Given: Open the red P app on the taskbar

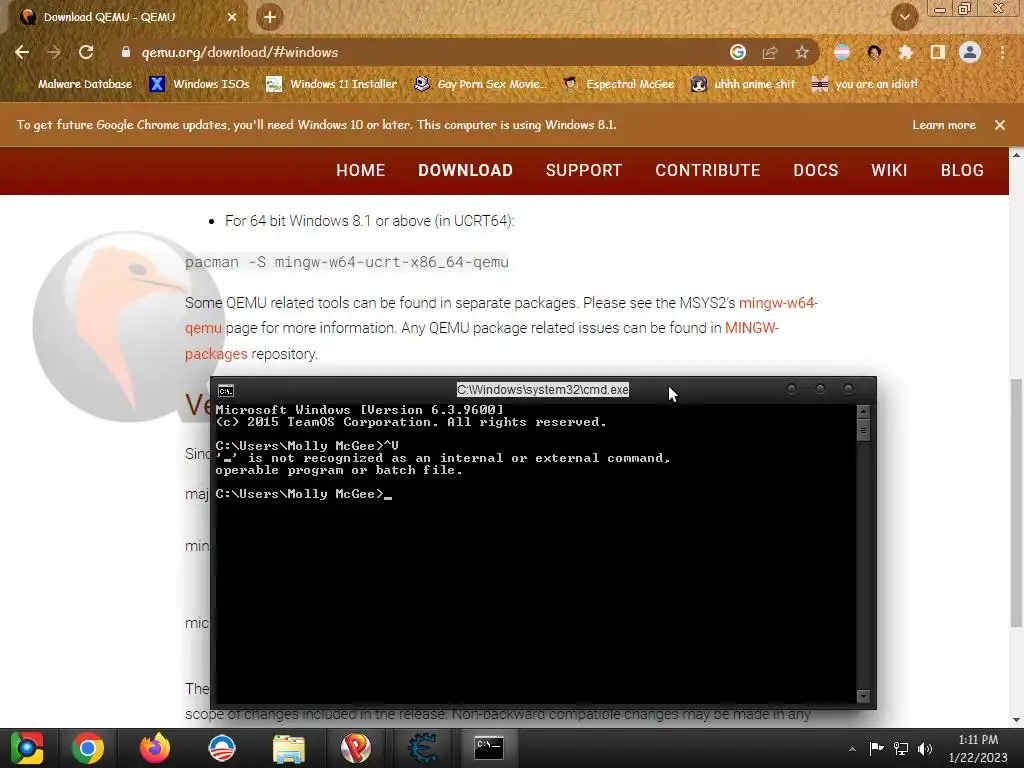Looking at the screenshot, I should [356, 748].
